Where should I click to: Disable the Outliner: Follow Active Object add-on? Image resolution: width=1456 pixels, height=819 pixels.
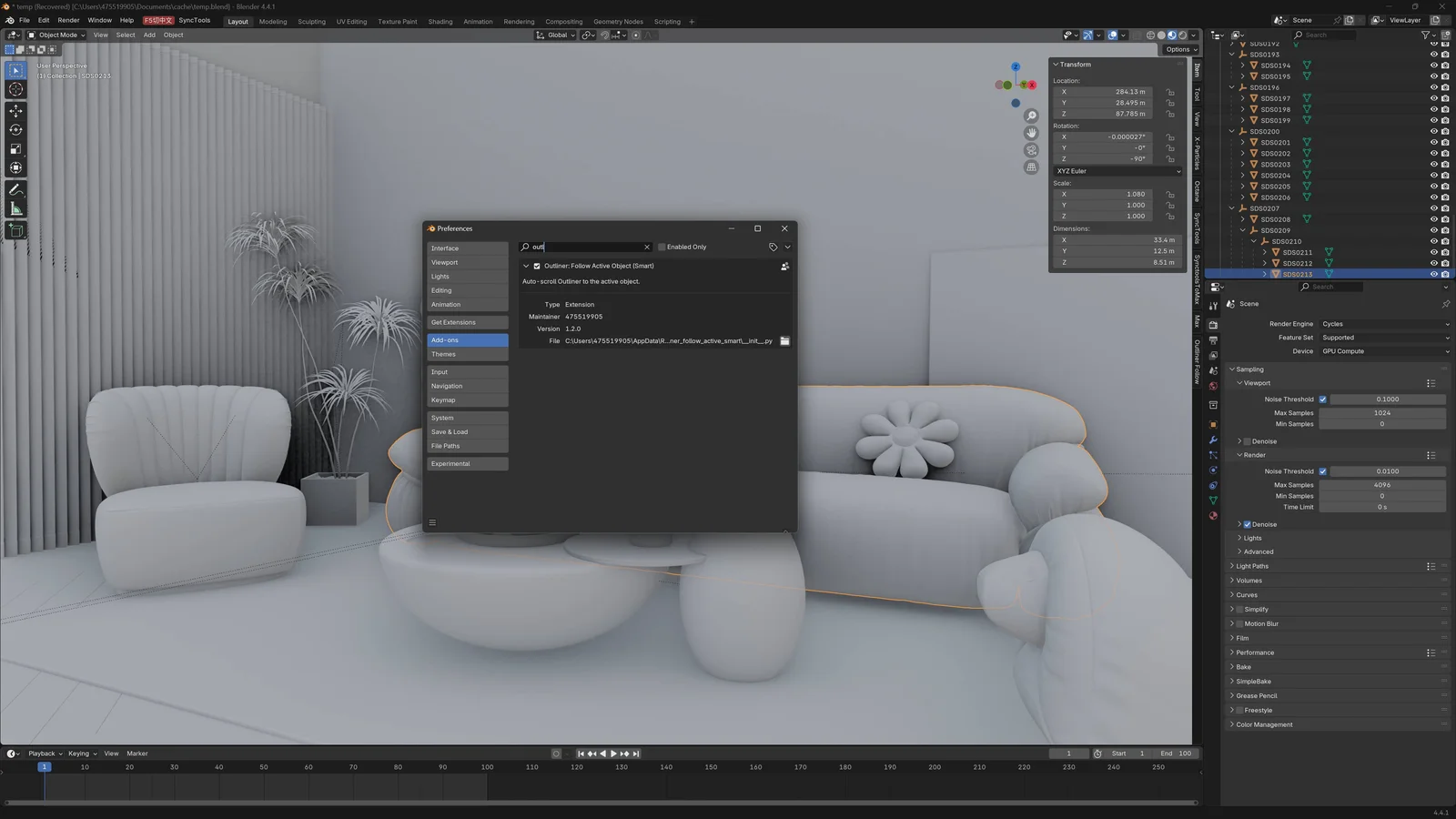(535, 266)
